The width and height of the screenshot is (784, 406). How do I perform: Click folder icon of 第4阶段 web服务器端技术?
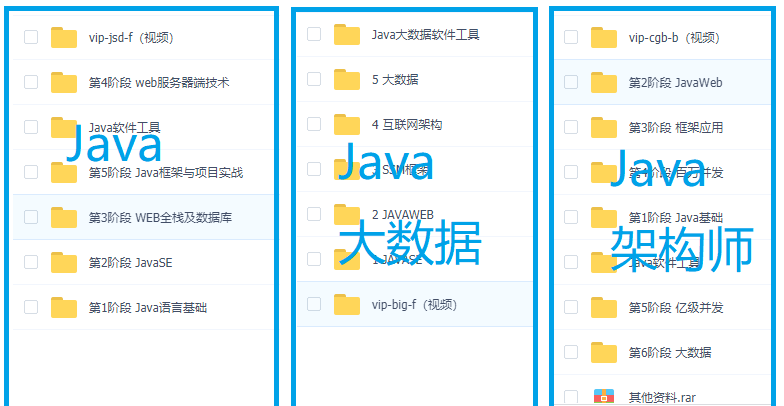[x=64, y=82]
